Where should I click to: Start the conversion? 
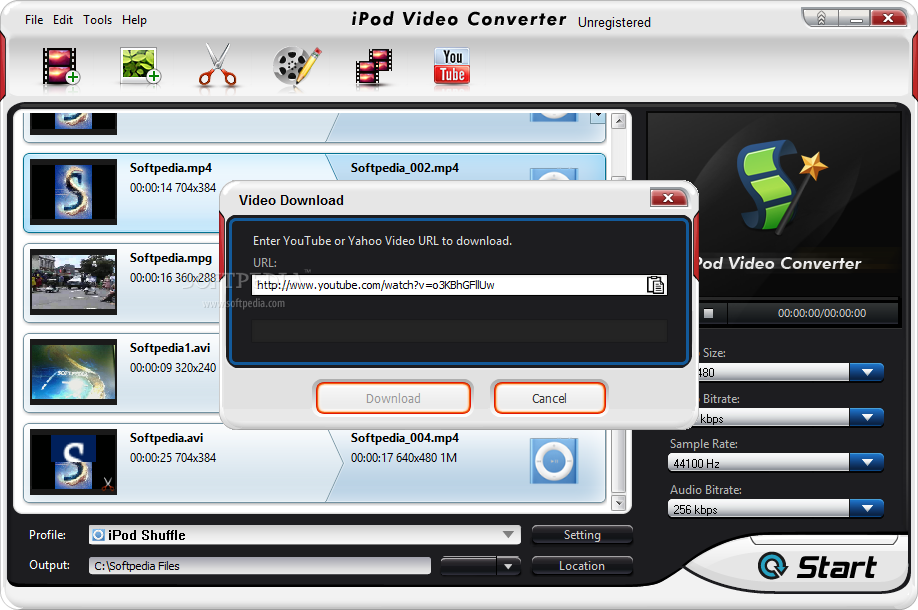(x=817, y=567)
